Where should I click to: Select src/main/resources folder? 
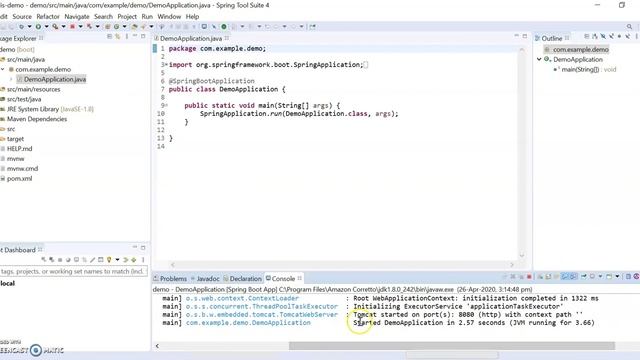tap(33, 89)
